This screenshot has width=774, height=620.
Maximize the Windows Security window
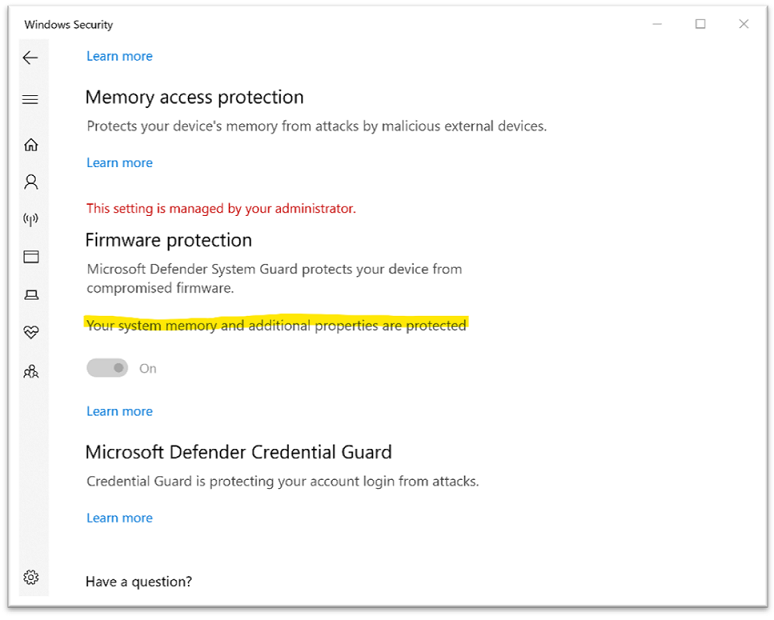700,24
